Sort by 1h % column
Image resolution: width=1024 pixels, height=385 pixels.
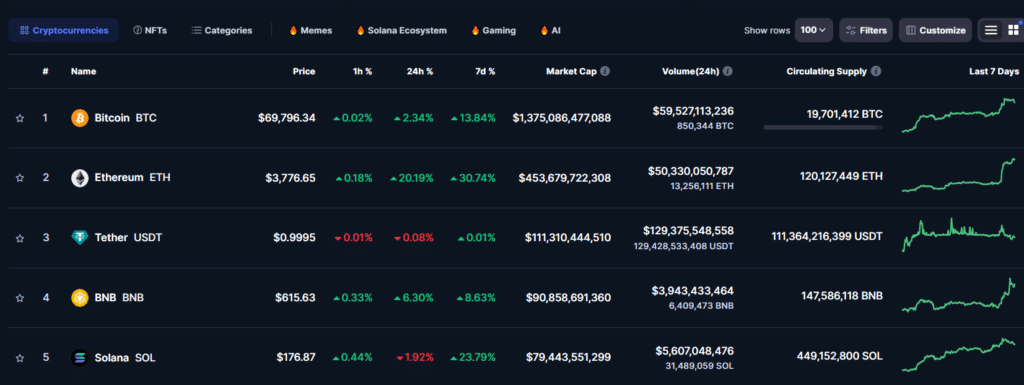click(361, 71)
